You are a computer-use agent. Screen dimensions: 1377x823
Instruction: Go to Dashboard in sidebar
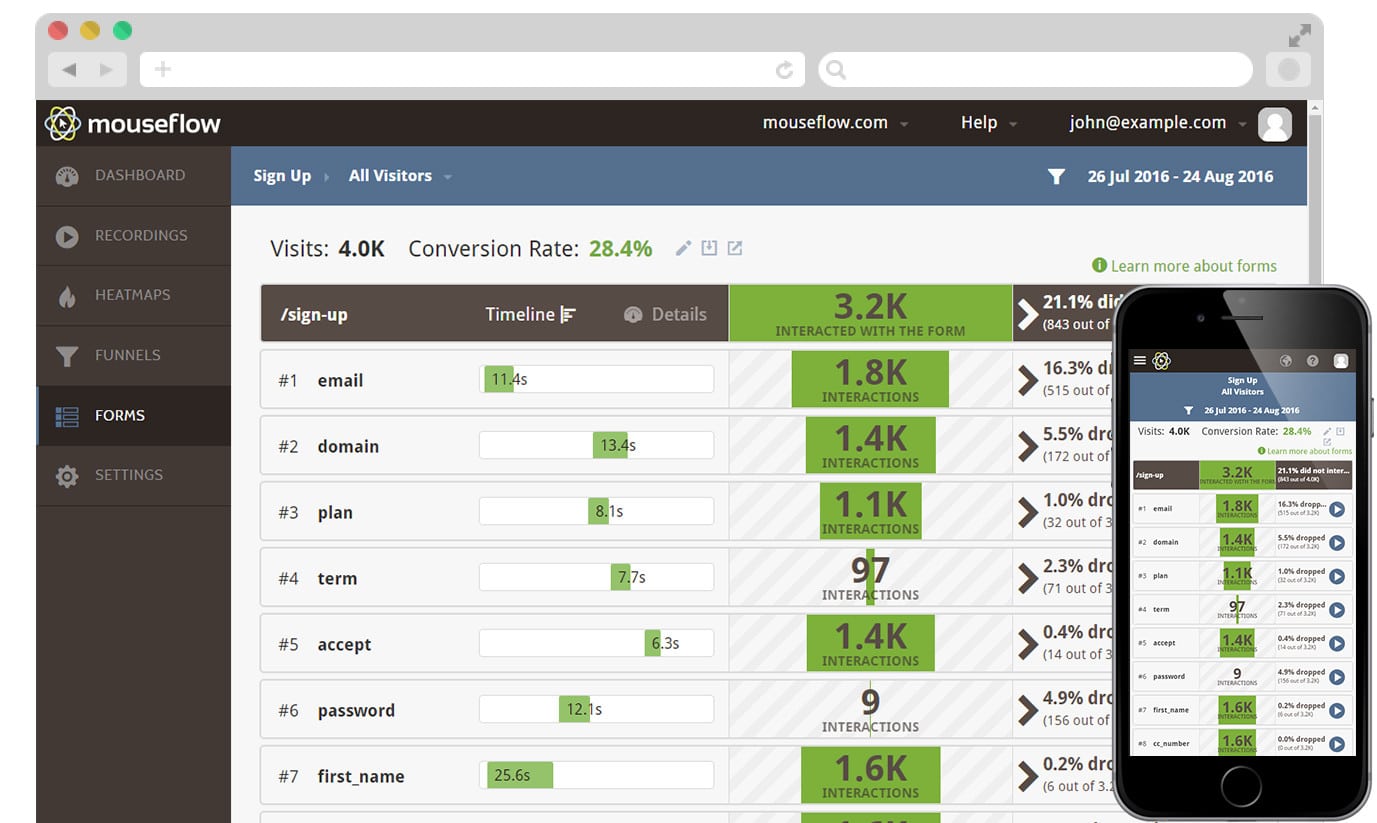pos(133,176)
